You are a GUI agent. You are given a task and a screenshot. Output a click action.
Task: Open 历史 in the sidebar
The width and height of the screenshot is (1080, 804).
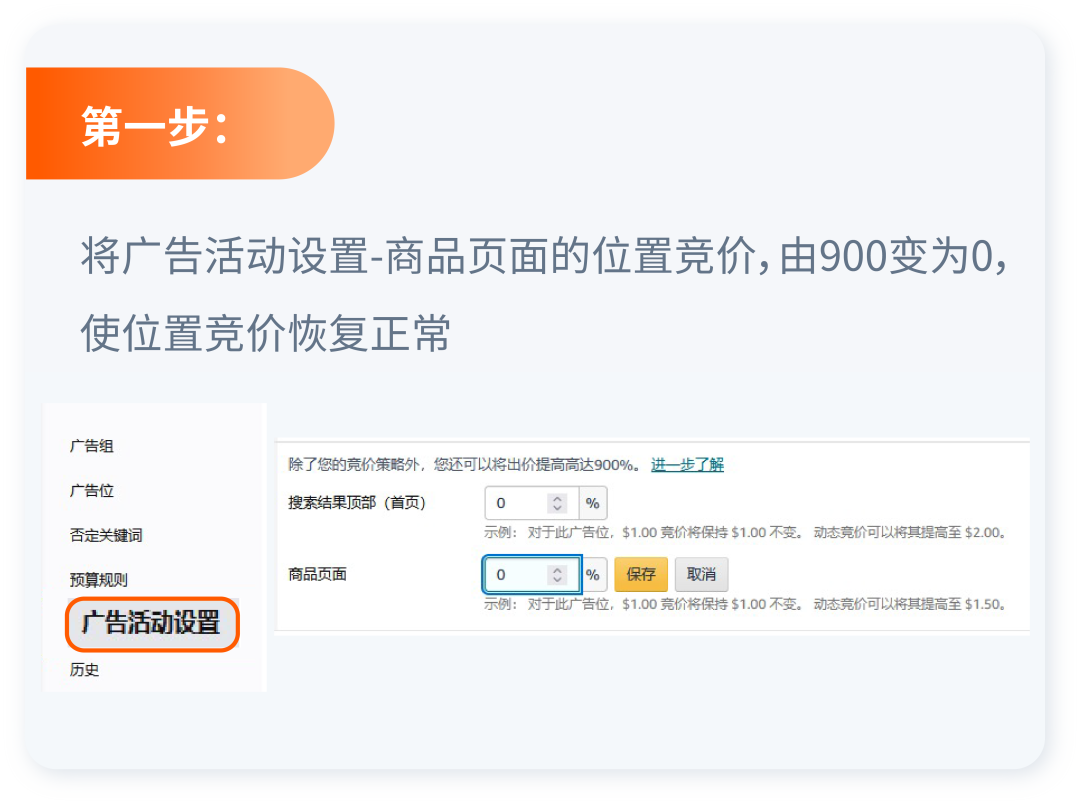click(84, 670)
